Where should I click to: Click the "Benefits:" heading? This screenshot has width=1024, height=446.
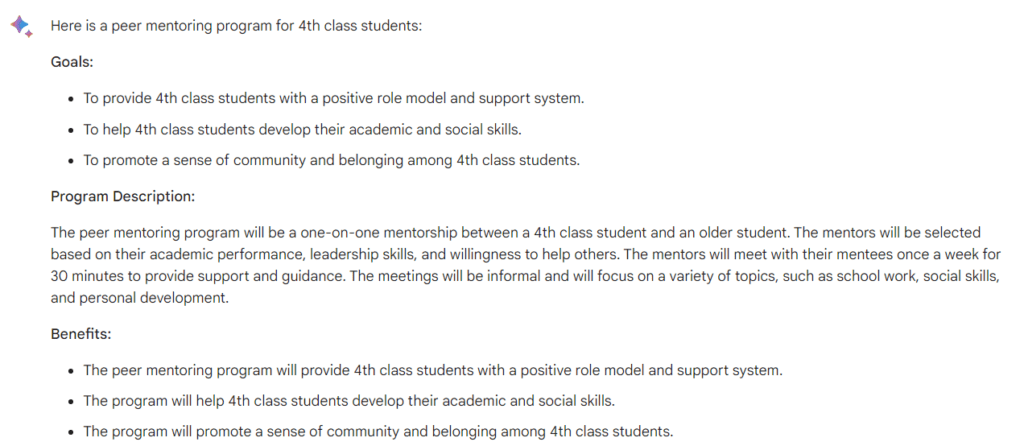(80, 333)
